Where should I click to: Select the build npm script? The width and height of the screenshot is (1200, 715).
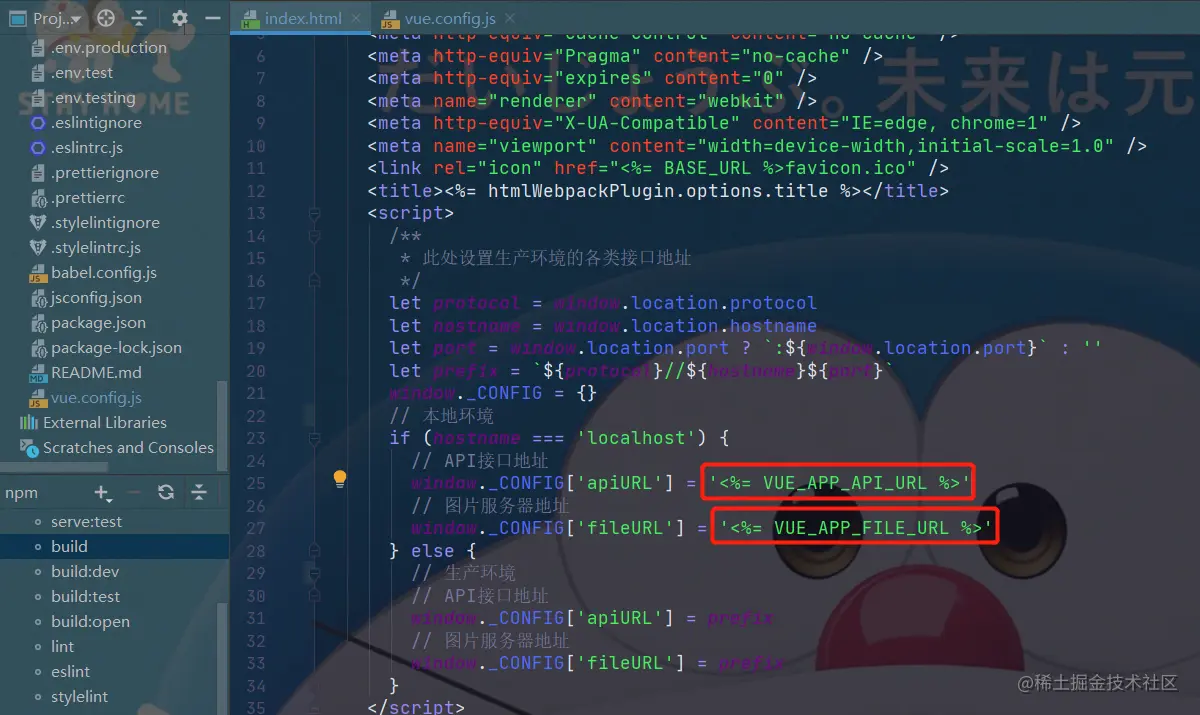point(69,547)
